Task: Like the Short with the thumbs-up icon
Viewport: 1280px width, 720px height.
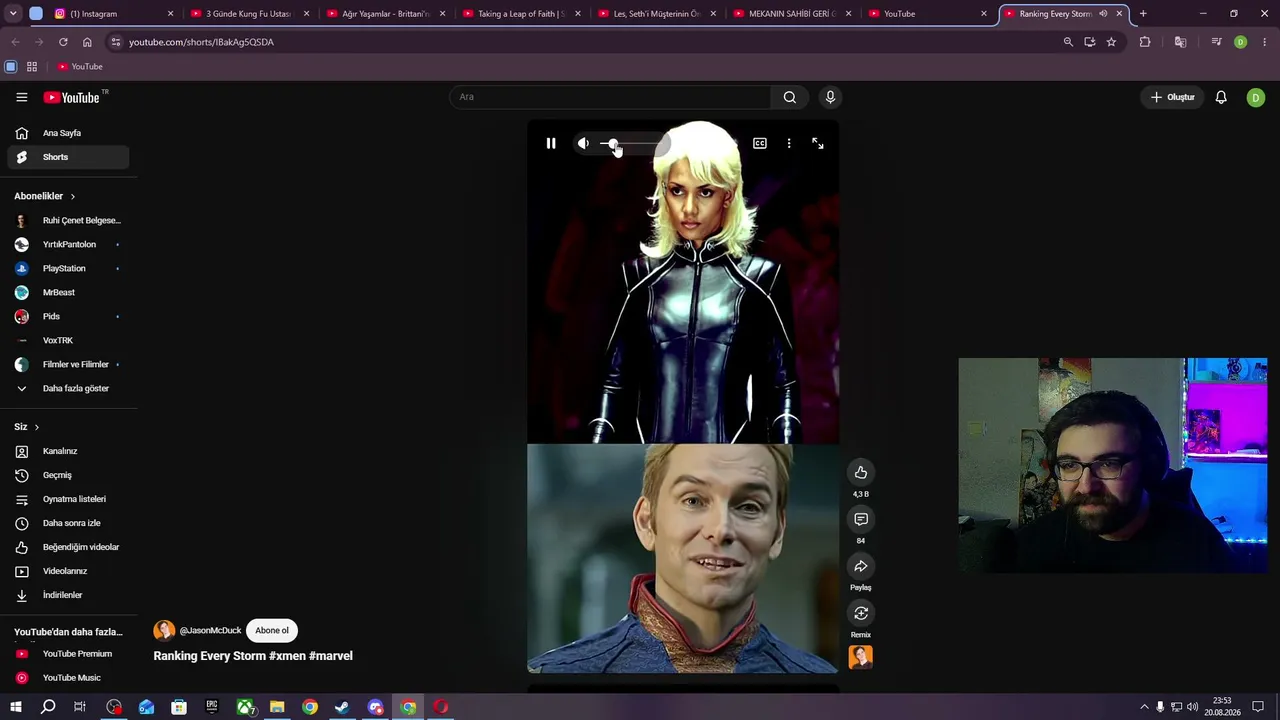Action: pyautogui.click(x=861, y=472)
